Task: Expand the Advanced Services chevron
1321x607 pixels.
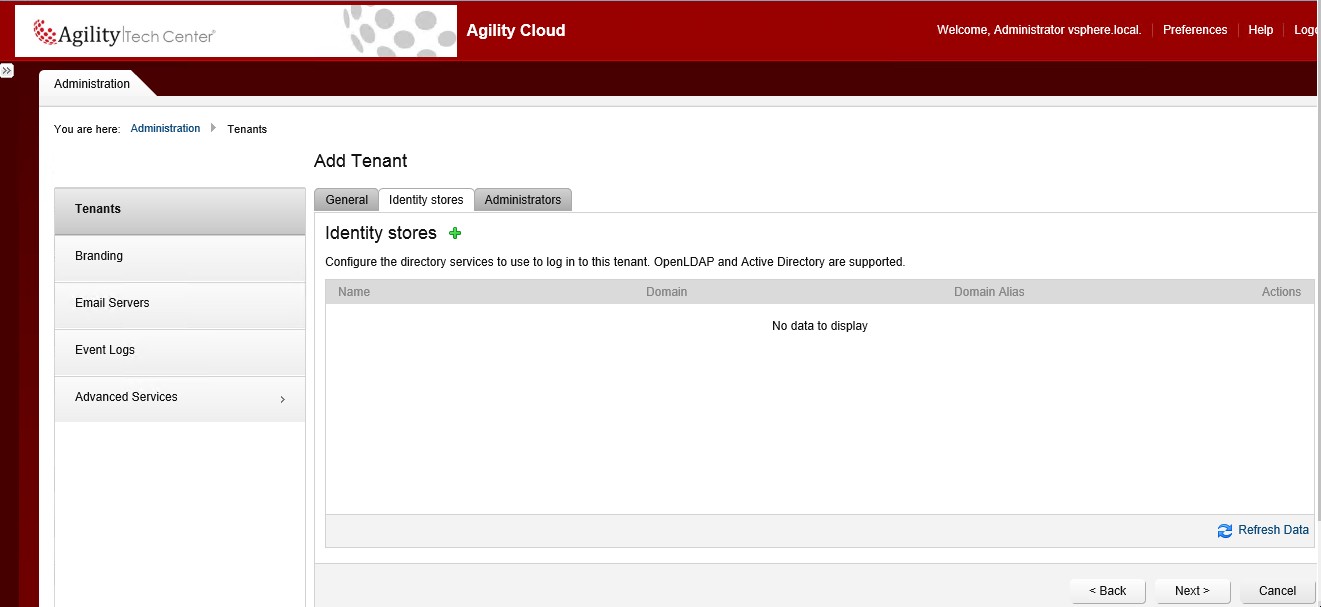Action: pyautogui.click(x=282, y=399)
